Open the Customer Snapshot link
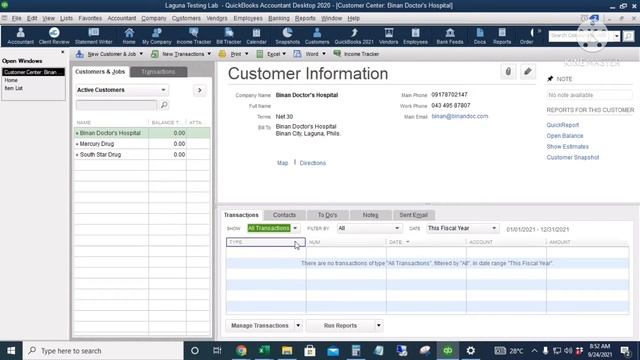The image size is (640, 360). point(573,157)
